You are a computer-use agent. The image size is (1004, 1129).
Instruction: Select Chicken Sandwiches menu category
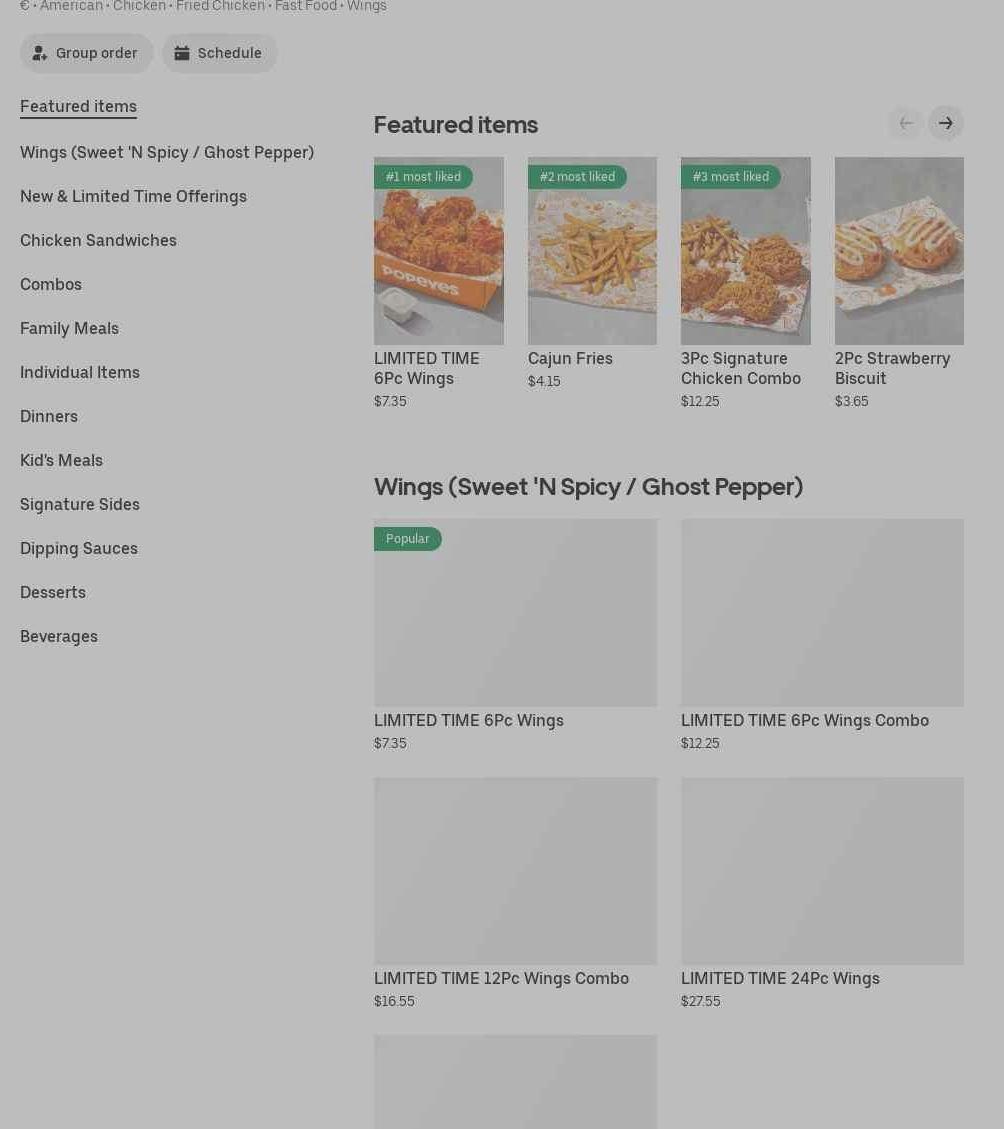[x=98, y=240]
